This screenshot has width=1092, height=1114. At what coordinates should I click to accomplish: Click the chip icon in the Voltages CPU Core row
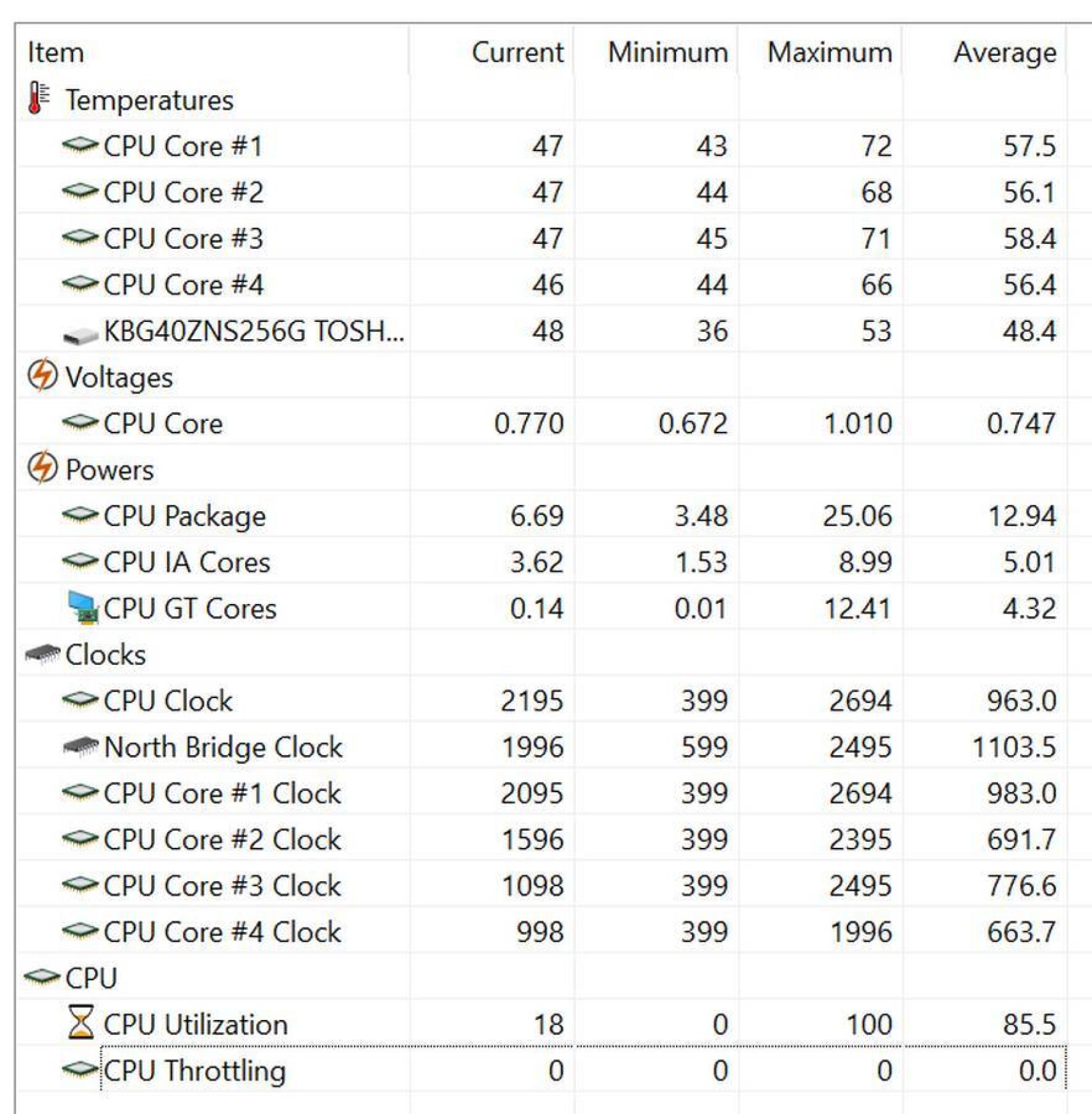[81, 422]
